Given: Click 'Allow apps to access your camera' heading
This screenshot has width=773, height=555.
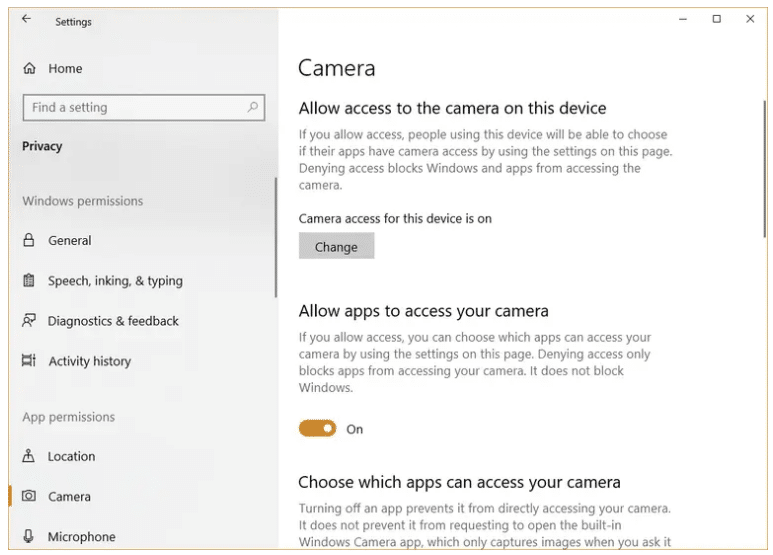Looking at the screenshot, I should [x=423, y=311].
